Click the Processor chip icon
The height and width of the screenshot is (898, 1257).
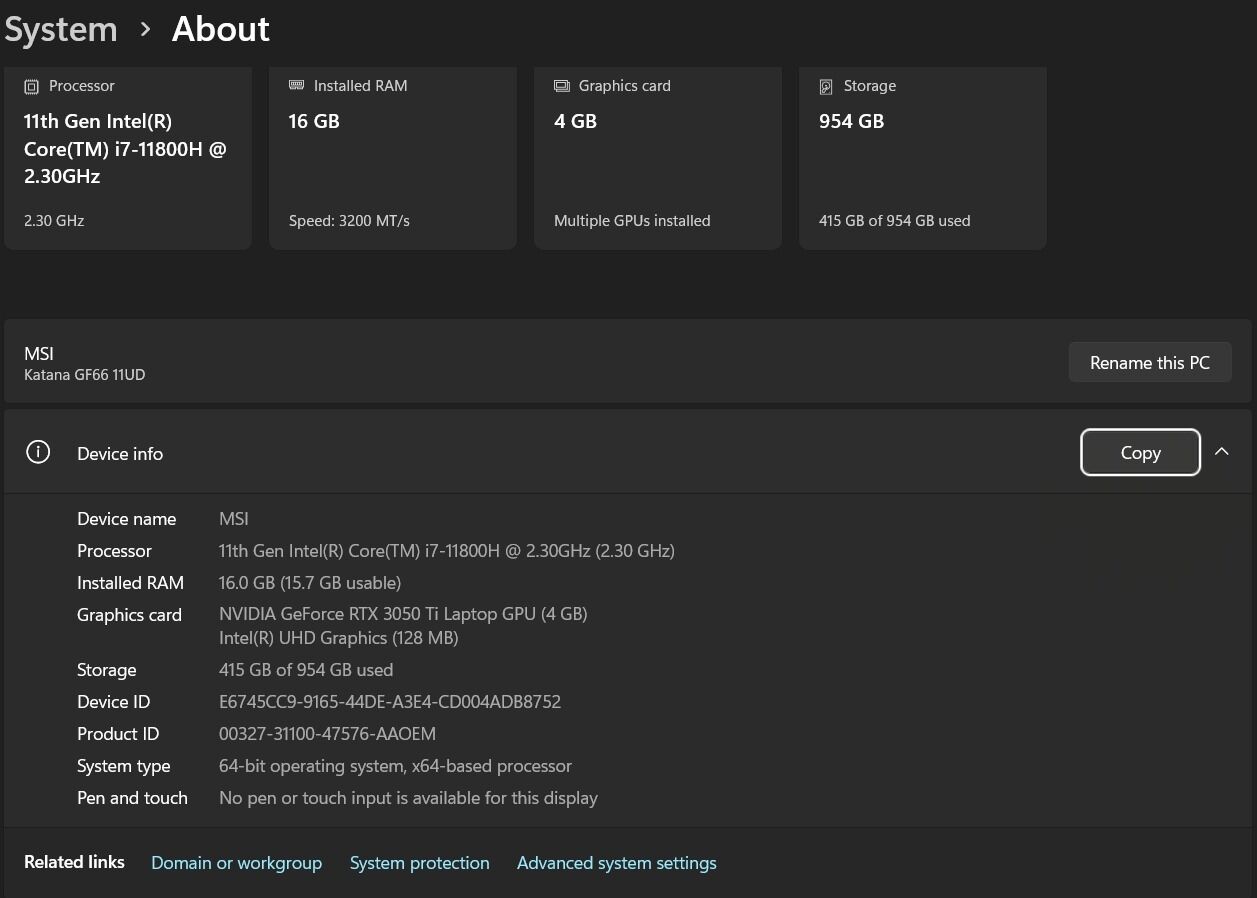(x=31, y=86)
